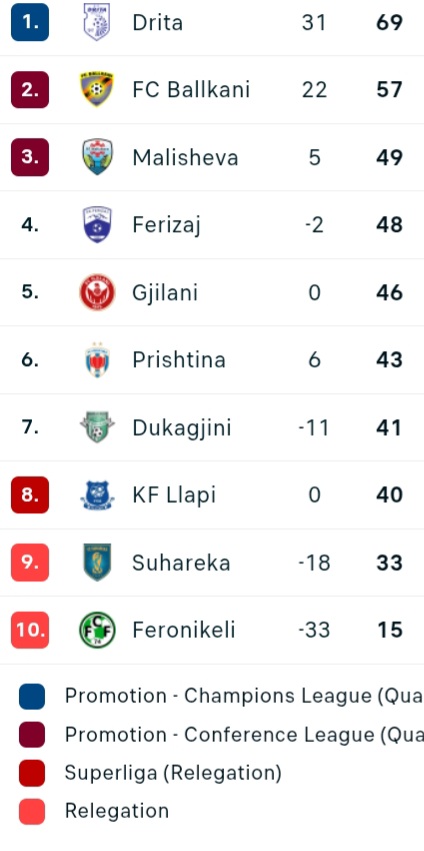This screenshot has width=424, height=851.
Task: Click the Feronikeli team name
Action: (x=183, y=630)
